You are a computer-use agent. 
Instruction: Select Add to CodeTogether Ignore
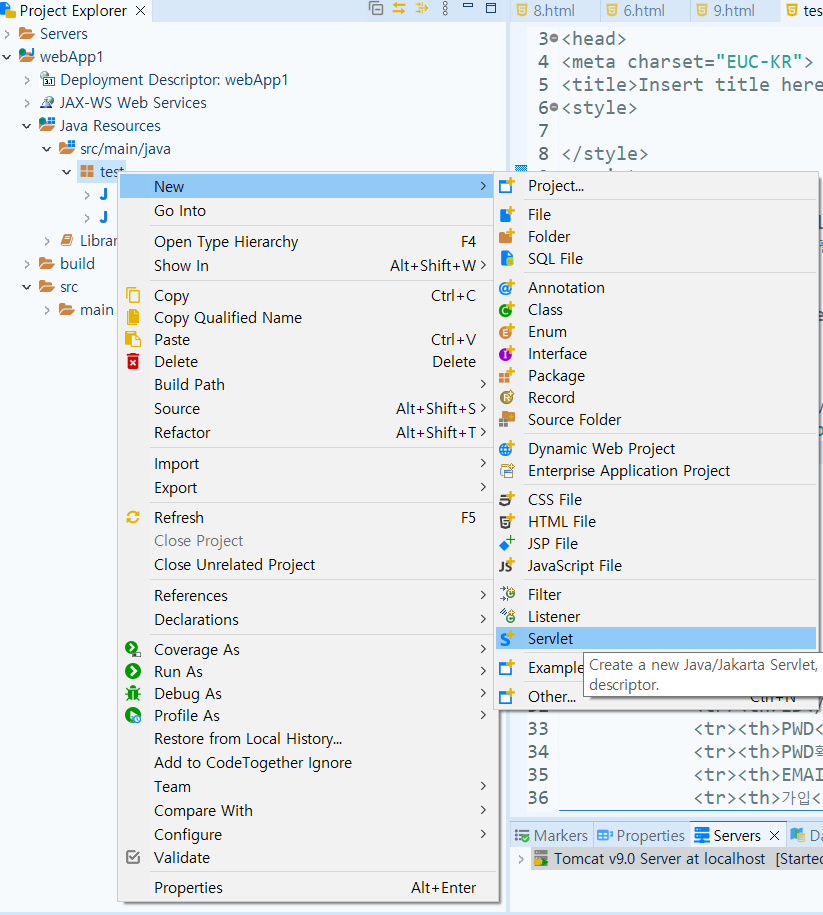(x=308, y=763)
